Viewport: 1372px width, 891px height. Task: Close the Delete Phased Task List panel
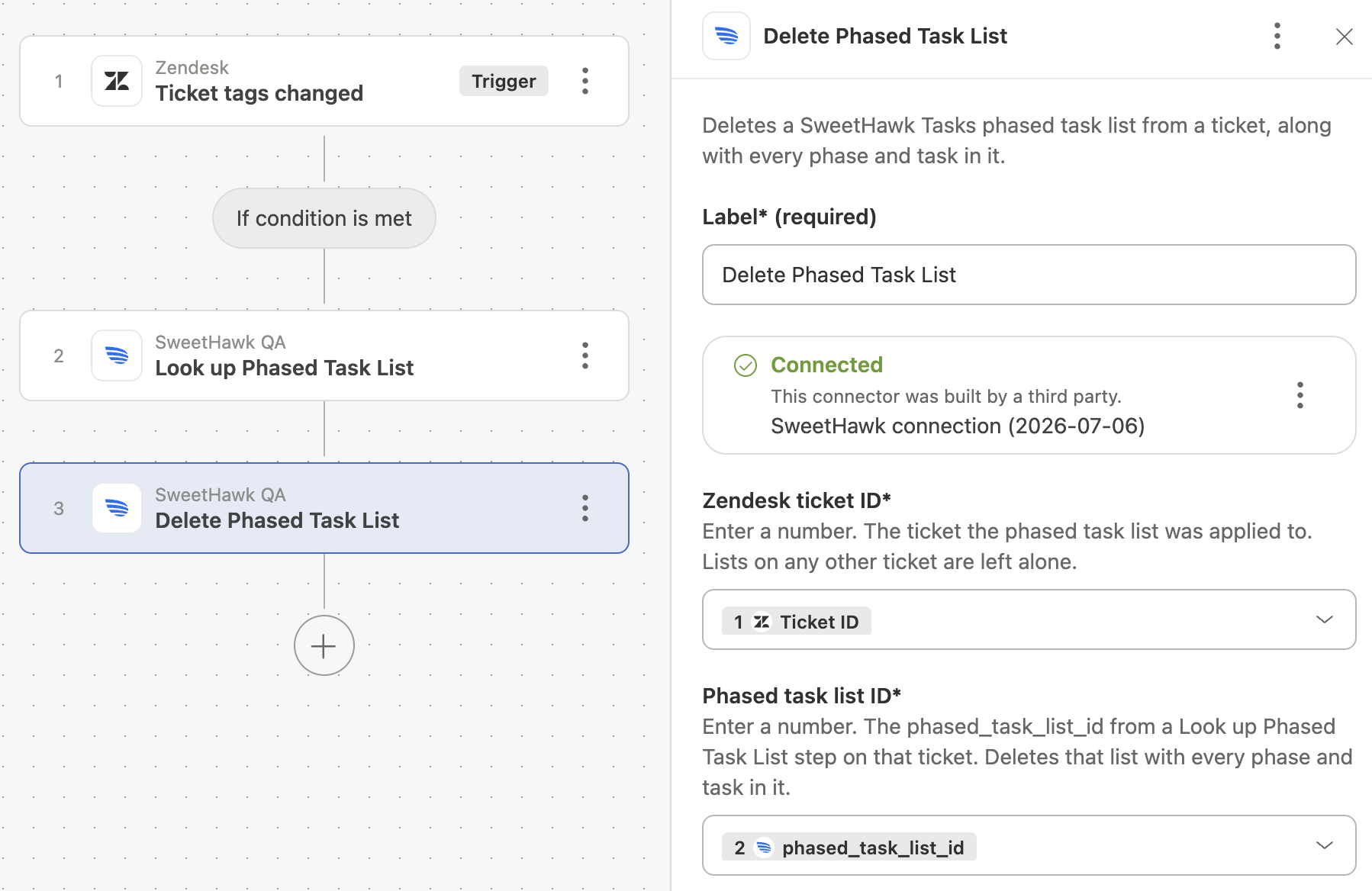click(x=1345, y=37)
